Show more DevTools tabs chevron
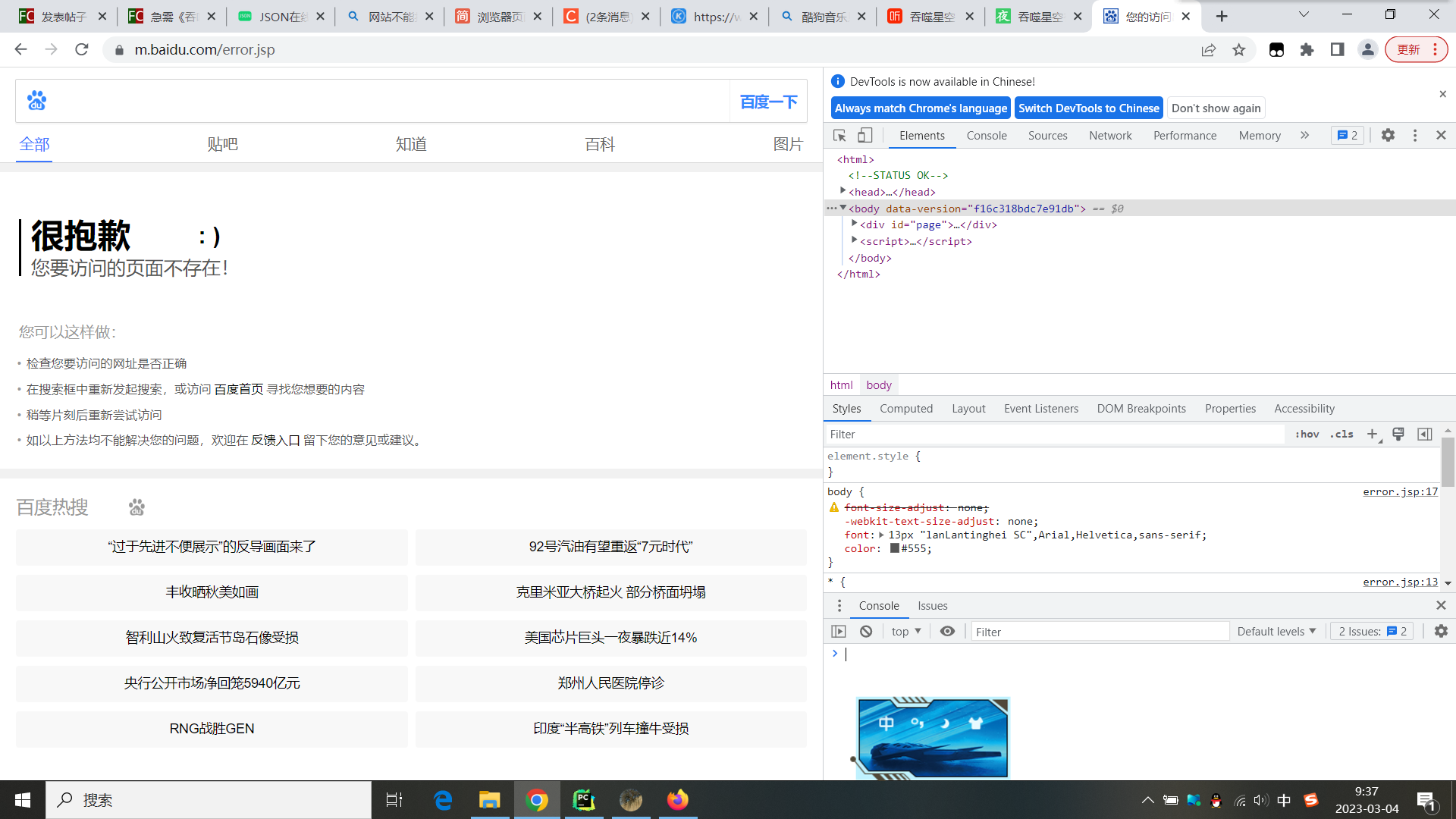 (x=1304, y=135)
